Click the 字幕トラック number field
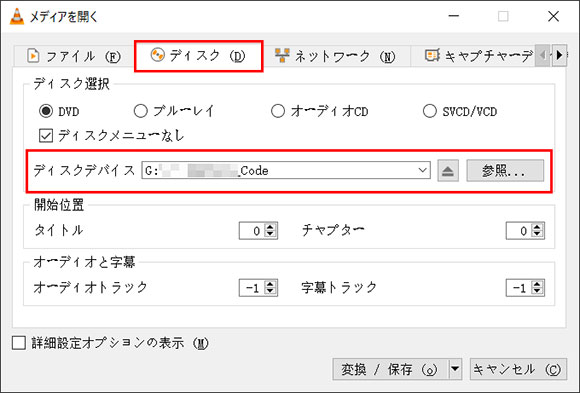 tap(519, 288)
